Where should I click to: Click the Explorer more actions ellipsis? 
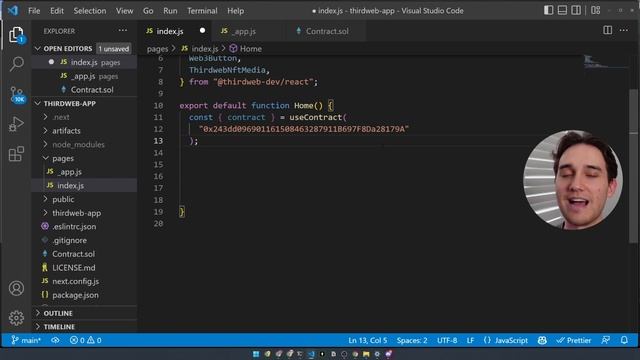[x=122, y=31]
